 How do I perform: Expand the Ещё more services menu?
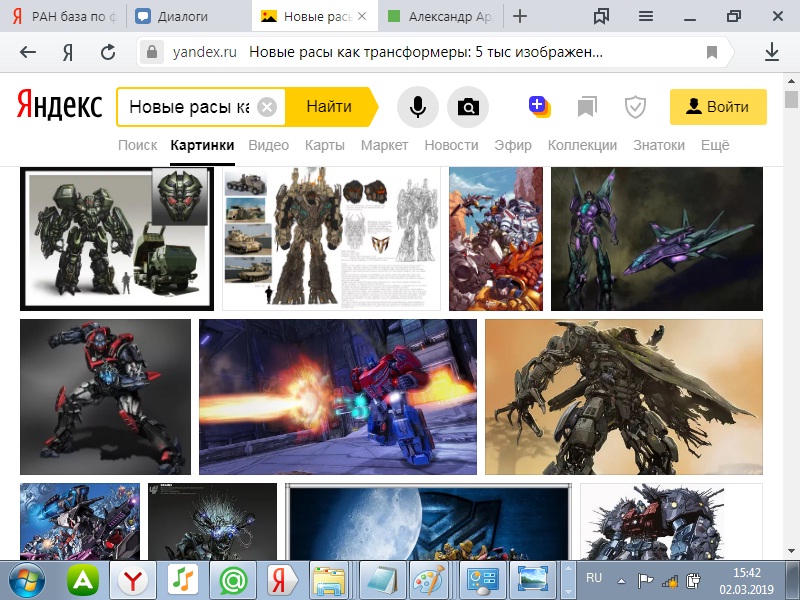[715, 145]
